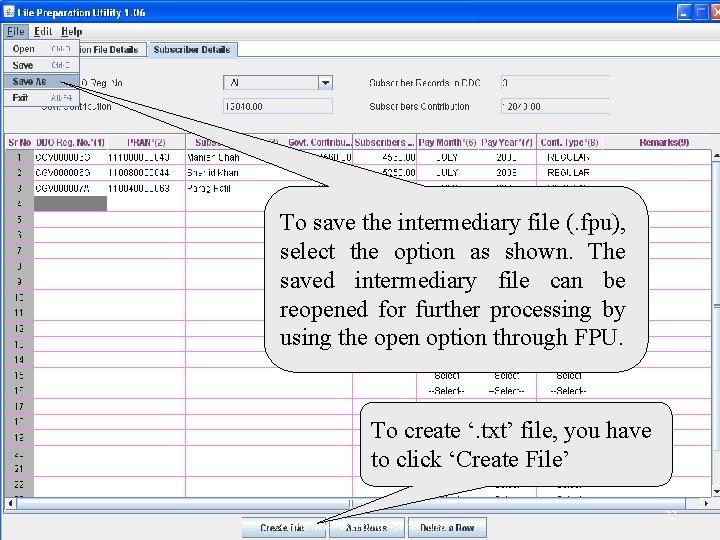Open the File menu
The height and width of the screenshot is (540, 720).
(16, 32)
